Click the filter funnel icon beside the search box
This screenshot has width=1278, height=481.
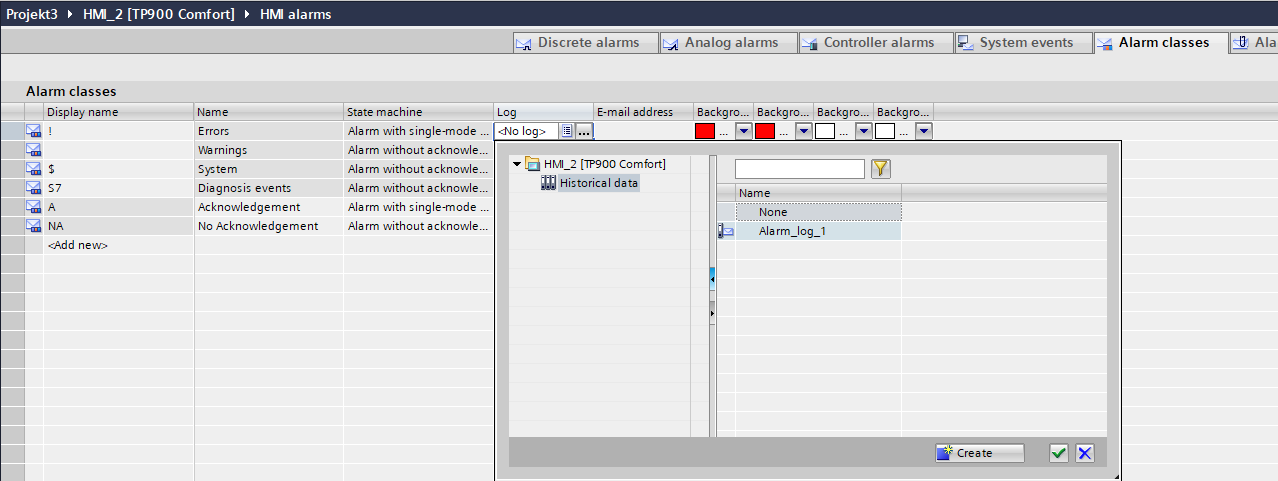point(880,169)
